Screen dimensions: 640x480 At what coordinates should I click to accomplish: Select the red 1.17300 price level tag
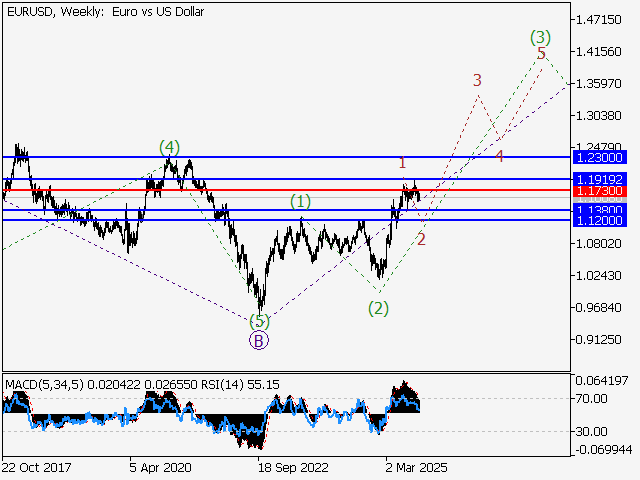click(x=600, y=190)
